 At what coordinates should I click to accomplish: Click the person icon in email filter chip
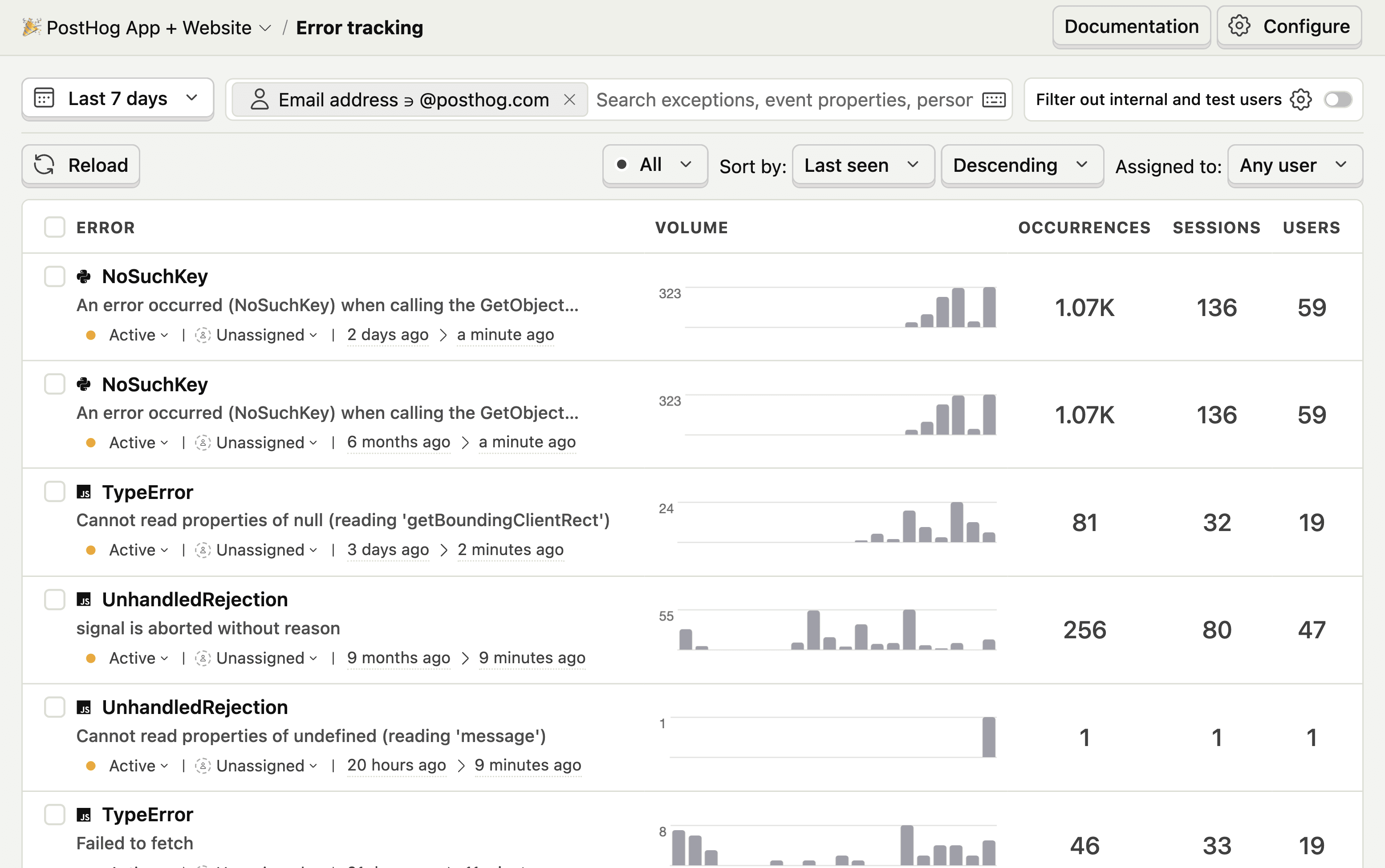coord(260,99)
